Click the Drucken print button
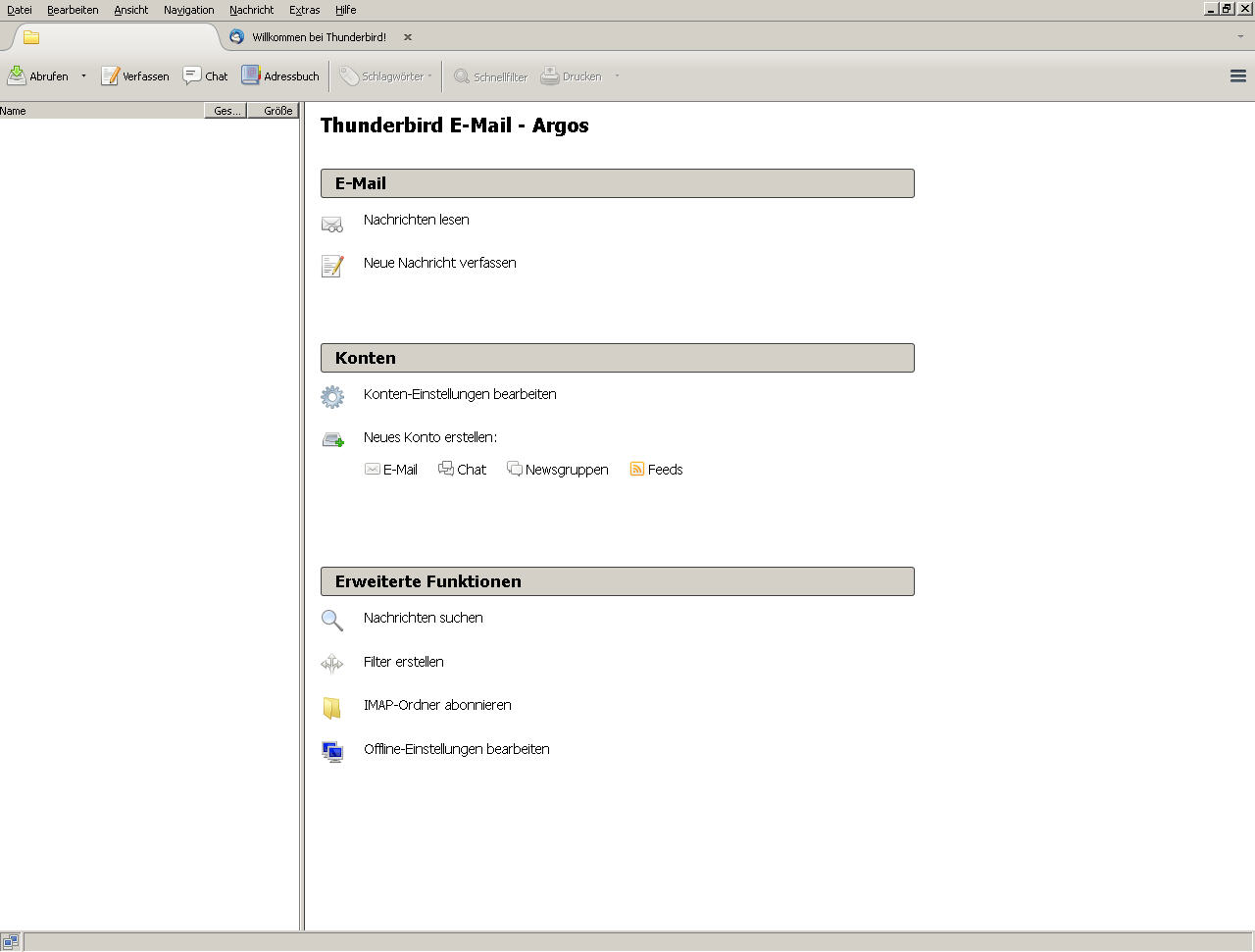Viewport: 1255px width, 952px height. click(x=572, y=75)
